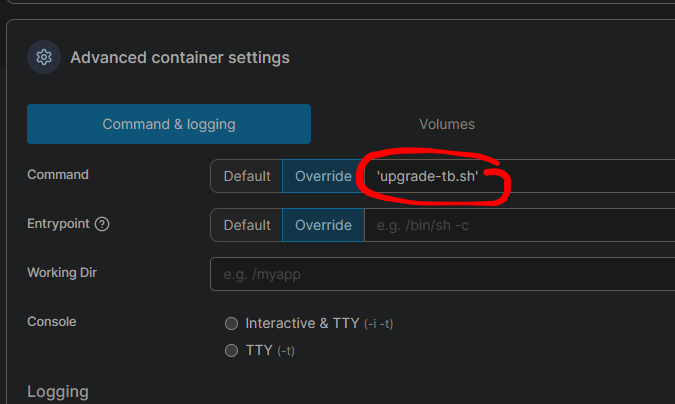Choose the TTY (-t) console radio button
This screenshot has height=404, width=675.
coord(232,350)
